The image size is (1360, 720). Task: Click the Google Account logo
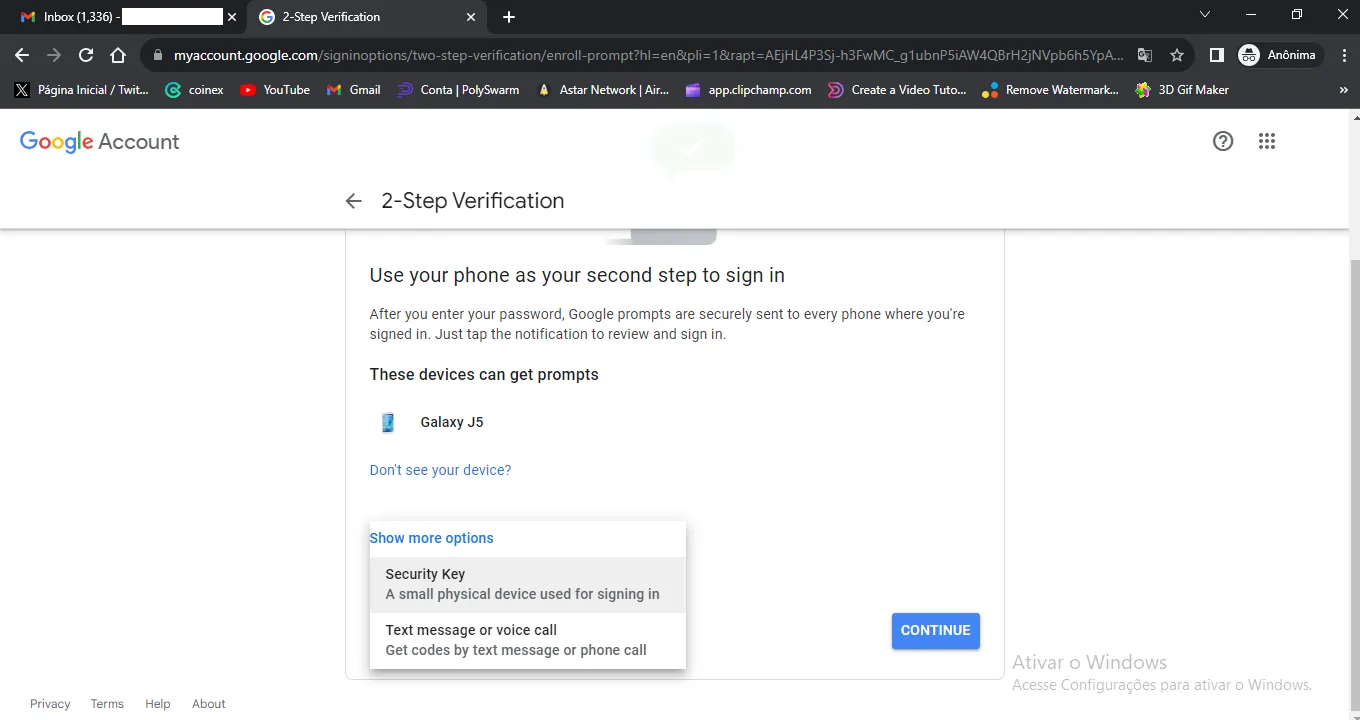[100, 142]
